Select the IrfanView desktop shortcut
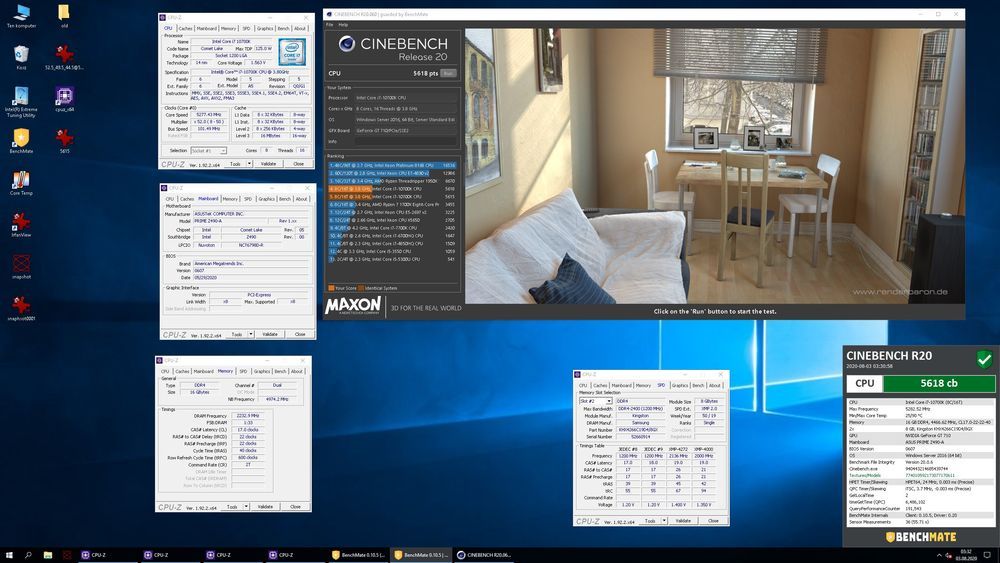 [21, 224]
